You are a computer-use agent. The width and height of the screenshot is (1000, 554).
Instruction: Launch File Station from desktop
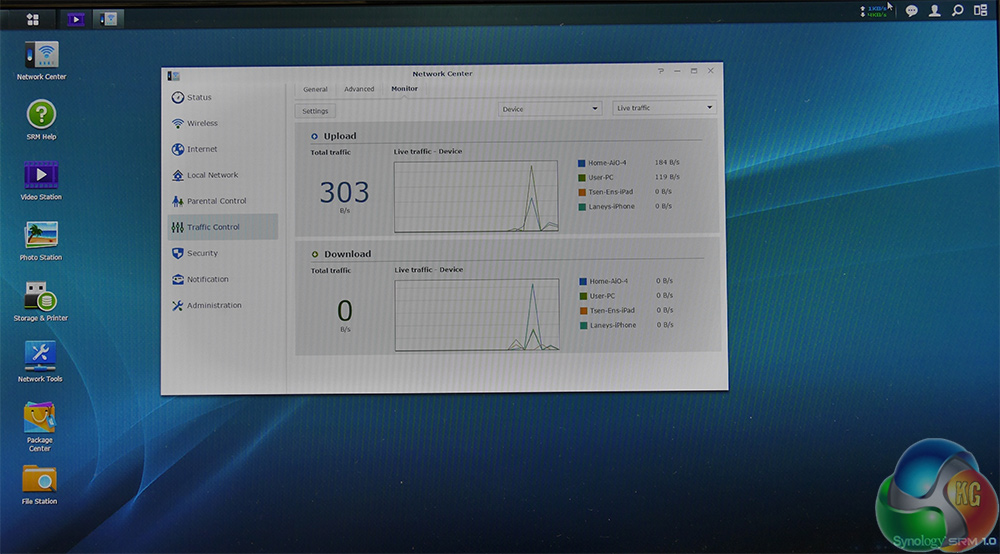tap(40, 479)
